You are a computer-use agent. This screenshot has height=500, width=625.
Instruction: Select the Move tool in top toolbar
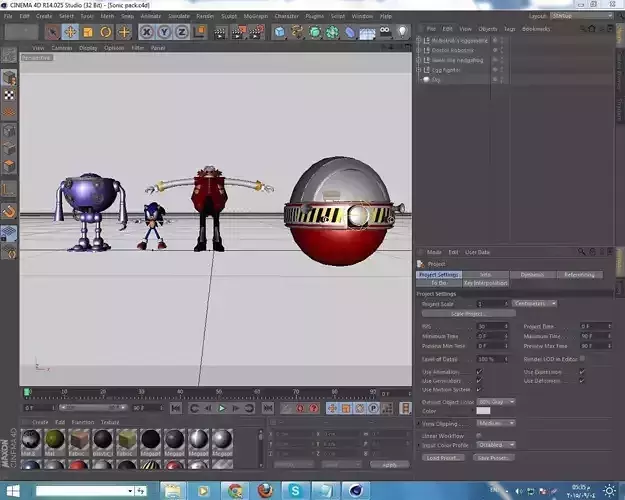click(70, 32)
